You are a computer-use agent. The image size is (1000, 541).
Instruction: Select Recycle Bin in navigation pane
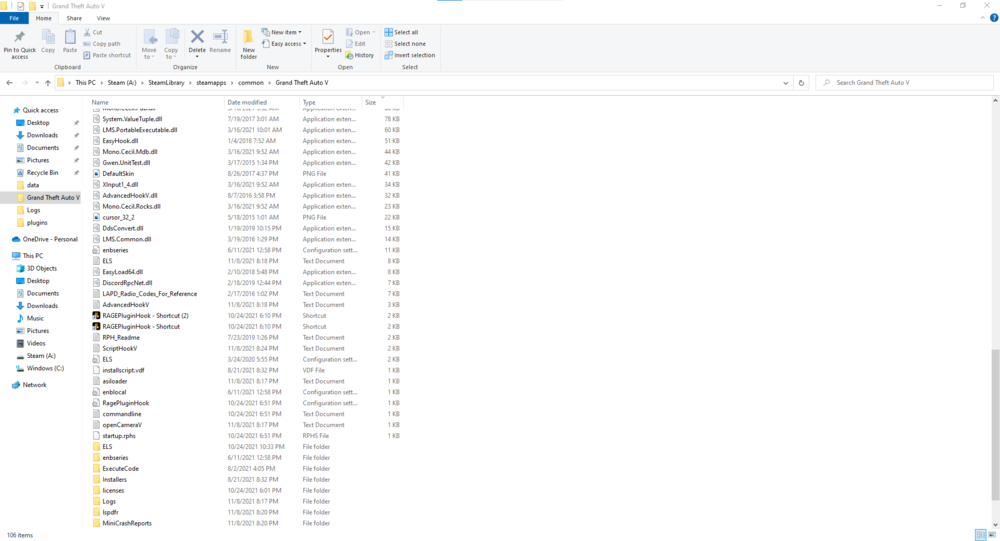click(x=42, y=172)
